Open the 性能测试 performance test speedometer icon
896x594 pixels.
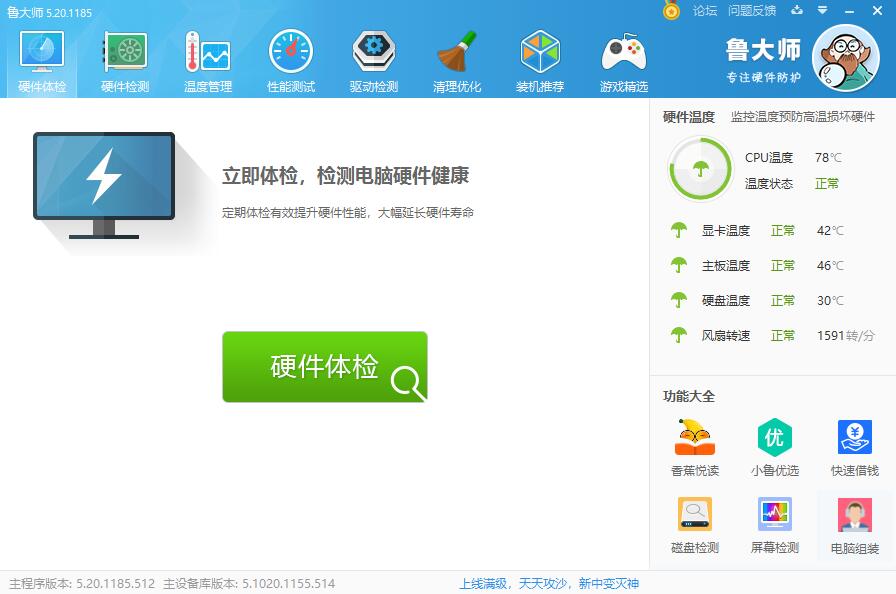291,60
